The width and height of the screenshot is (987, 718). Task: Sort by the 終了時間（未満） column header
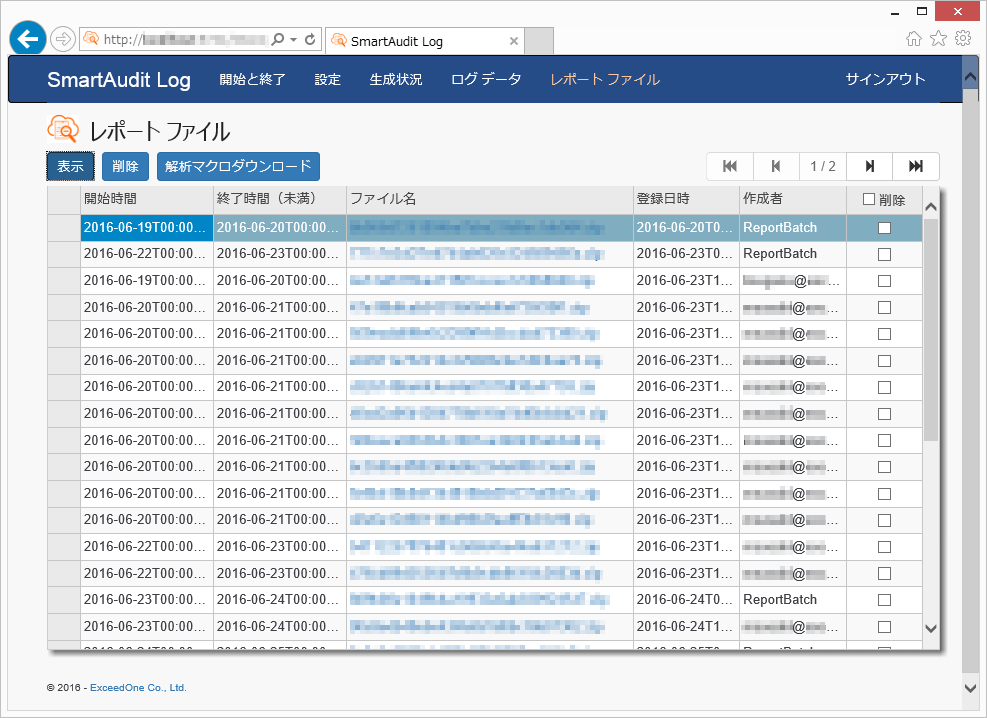pyautogui.click(x=280, y=199)
